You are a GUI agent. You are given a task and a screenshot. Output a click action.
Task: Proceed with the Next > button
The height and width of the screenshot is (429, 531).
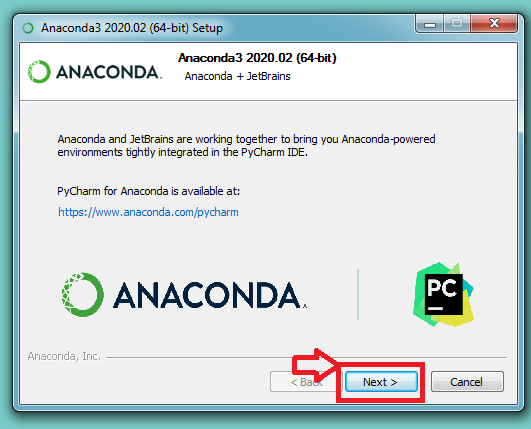pyautogui.click(x=381, y=382)
